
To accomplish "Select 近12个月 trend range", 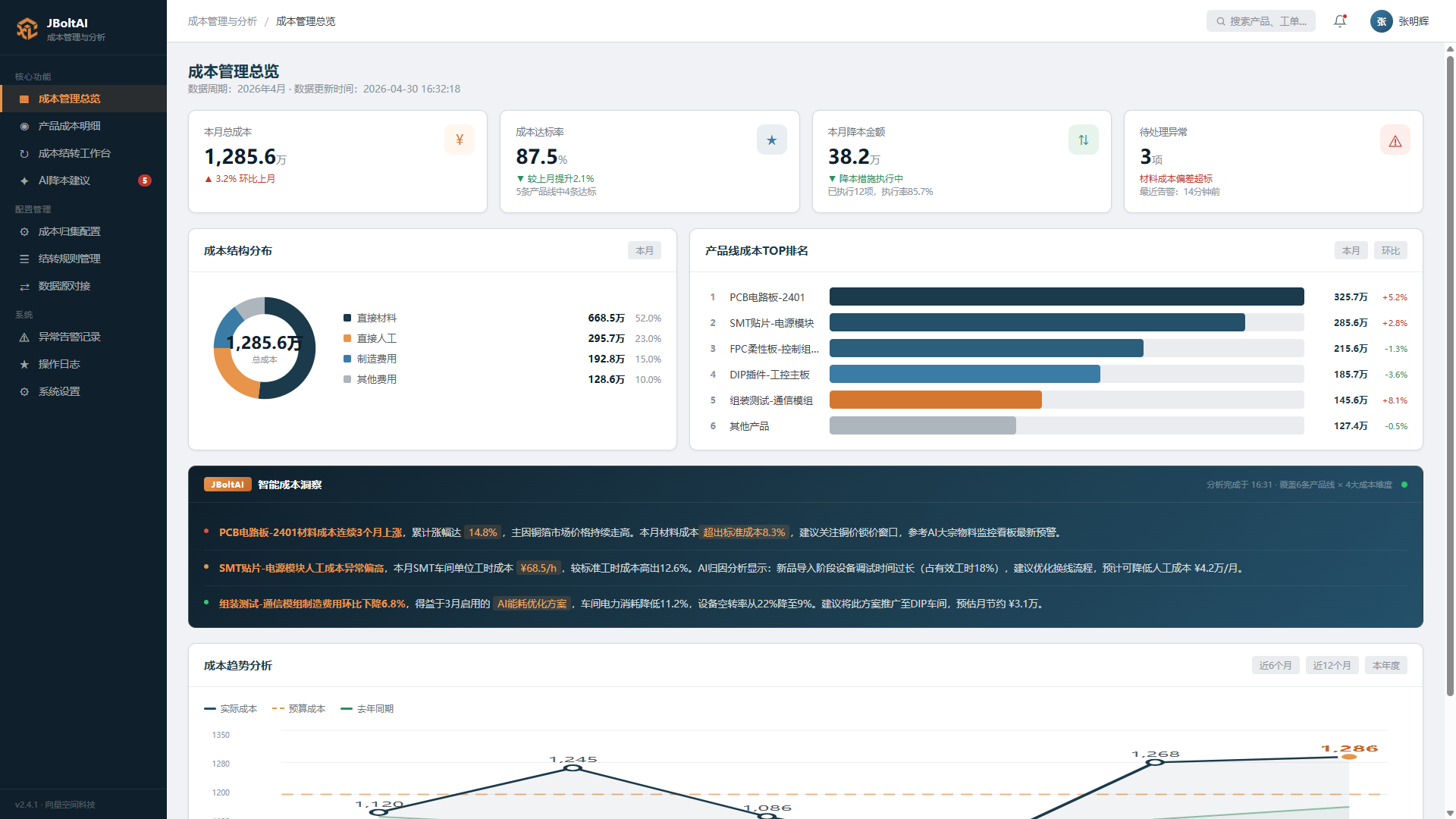I will click(1332, 665).
